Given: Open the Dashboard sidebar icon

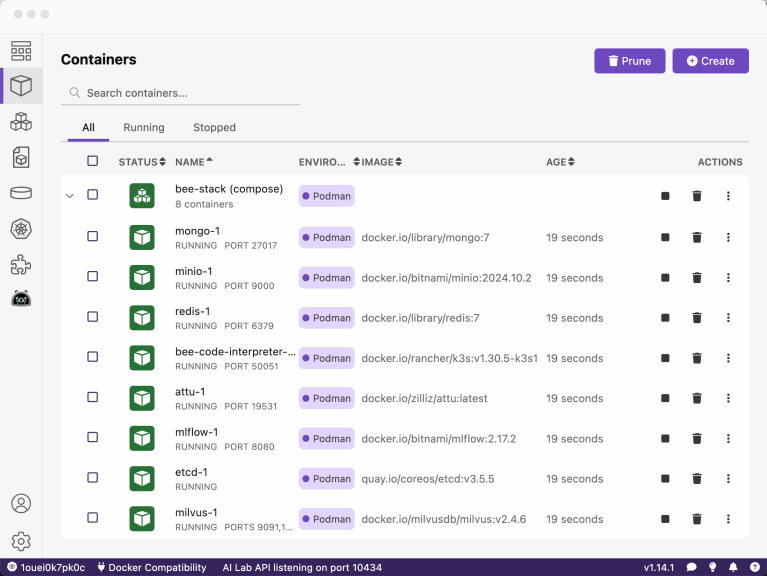Looking at the screenshot, I should [21, 51].
